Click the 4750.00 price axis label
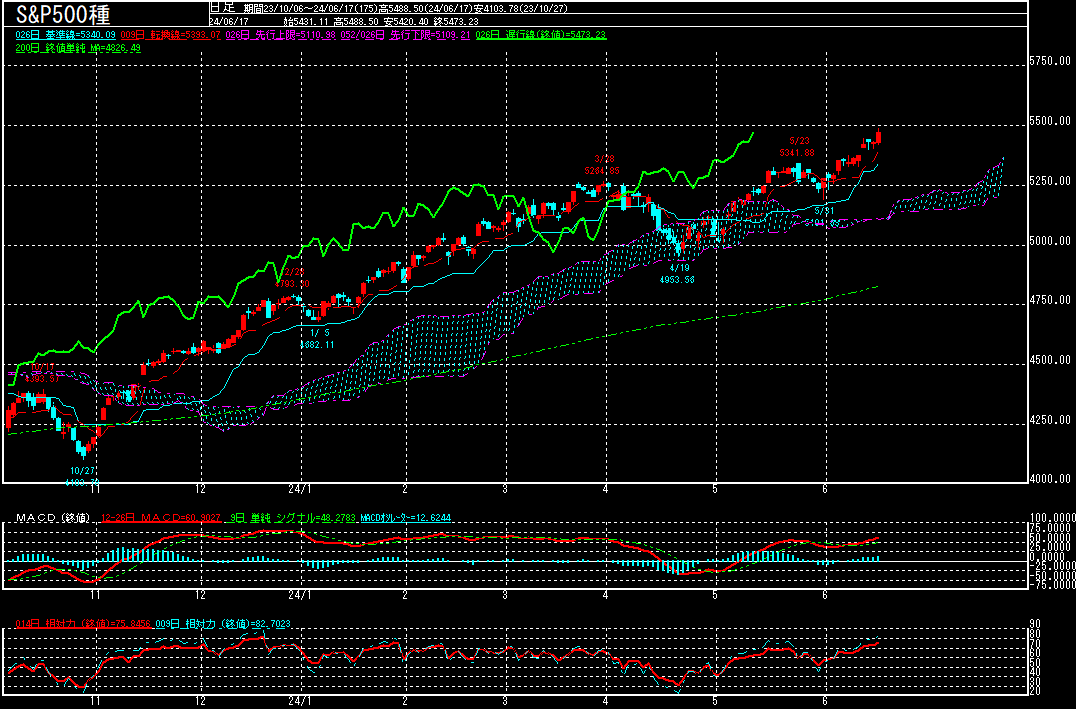1076x709 pixels. click(1051, 301)
